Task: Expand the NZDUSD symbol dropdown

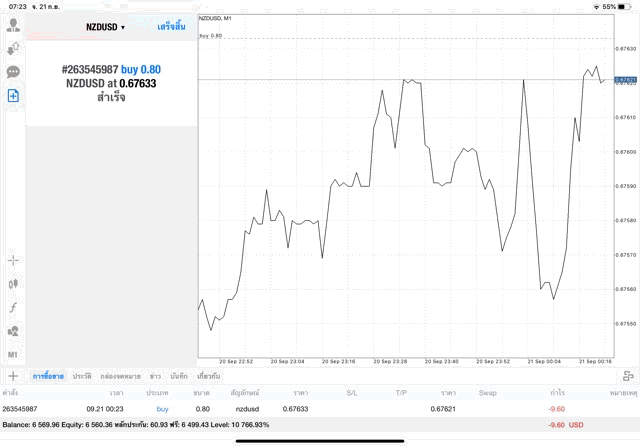Action: [x=105, y=27]
